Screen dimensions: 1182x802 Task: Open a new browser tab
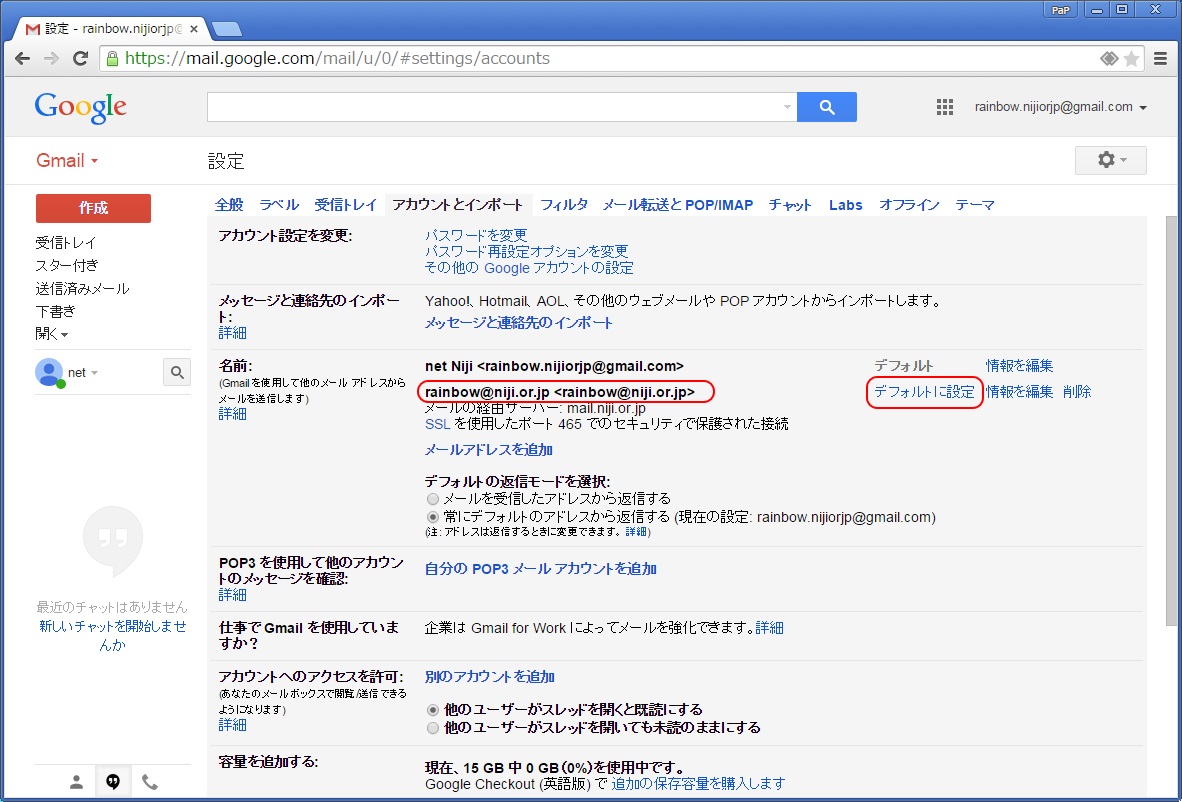(226, 29)
